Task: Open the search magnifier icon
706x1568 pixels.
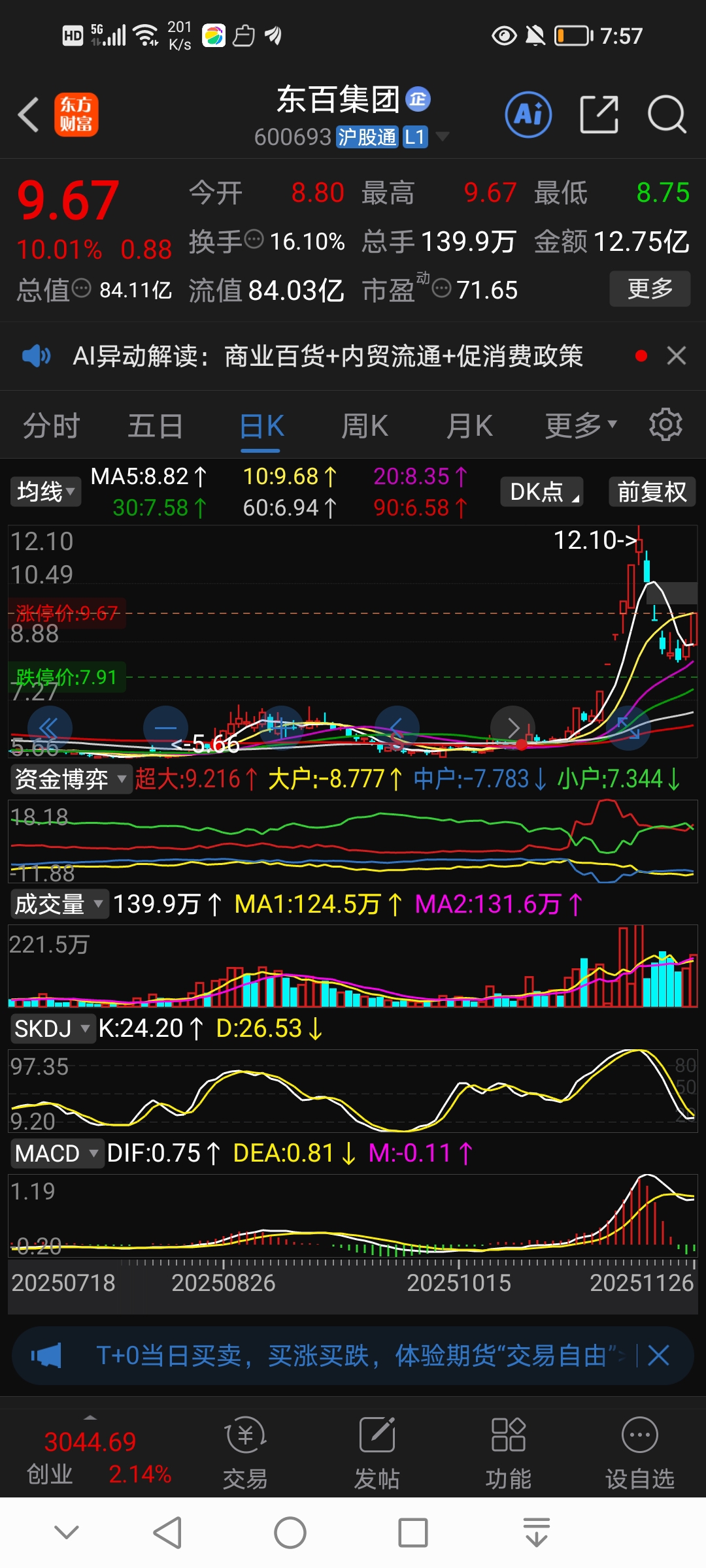Action: [x=666, y=115]
